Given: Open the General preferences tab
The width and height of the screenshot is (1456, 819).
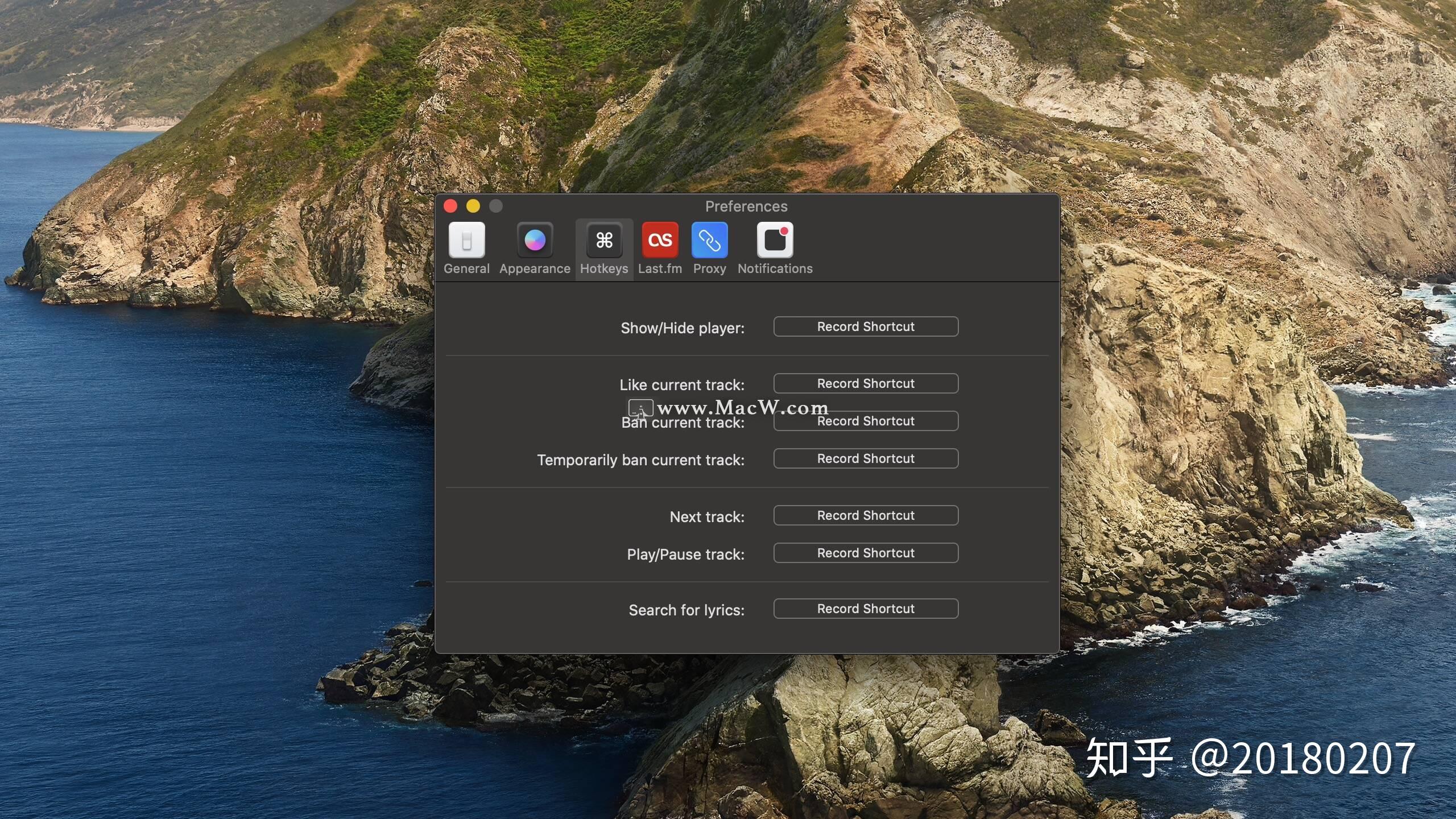Looking at the screenshot, I should 466,248.
